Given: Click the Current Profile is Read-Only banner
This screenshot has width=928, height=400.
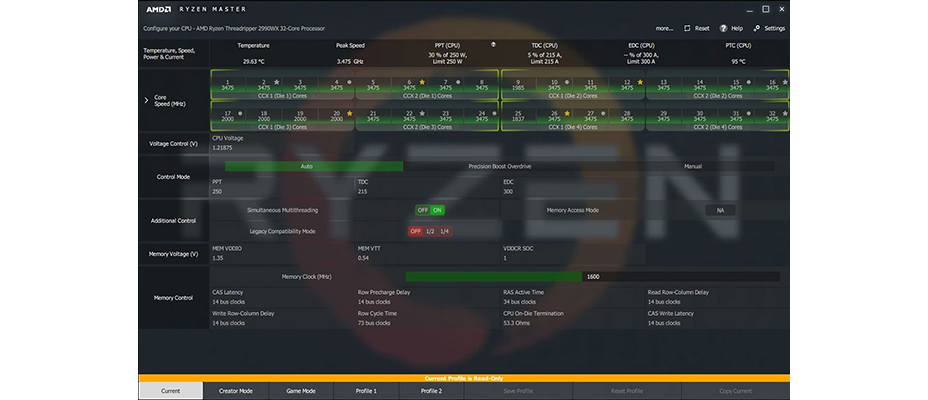Looking at the screenshot, I should pos(464,378).
